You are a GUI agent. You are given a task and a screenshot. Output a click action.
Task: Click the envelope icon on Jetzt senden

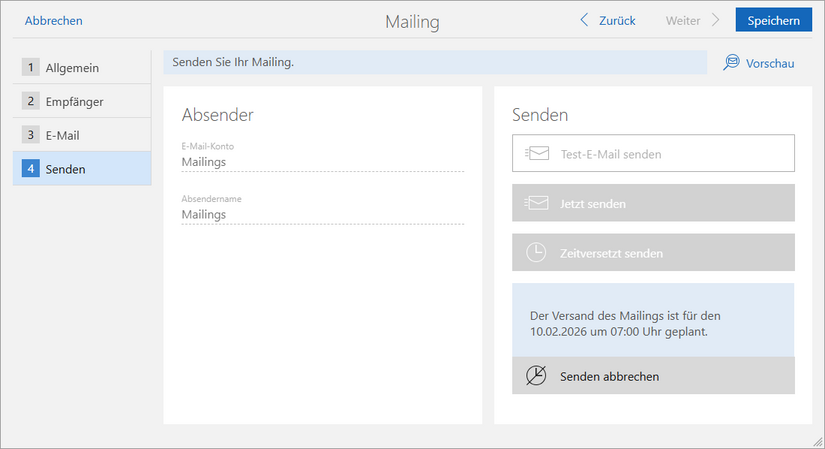[537, 203]
